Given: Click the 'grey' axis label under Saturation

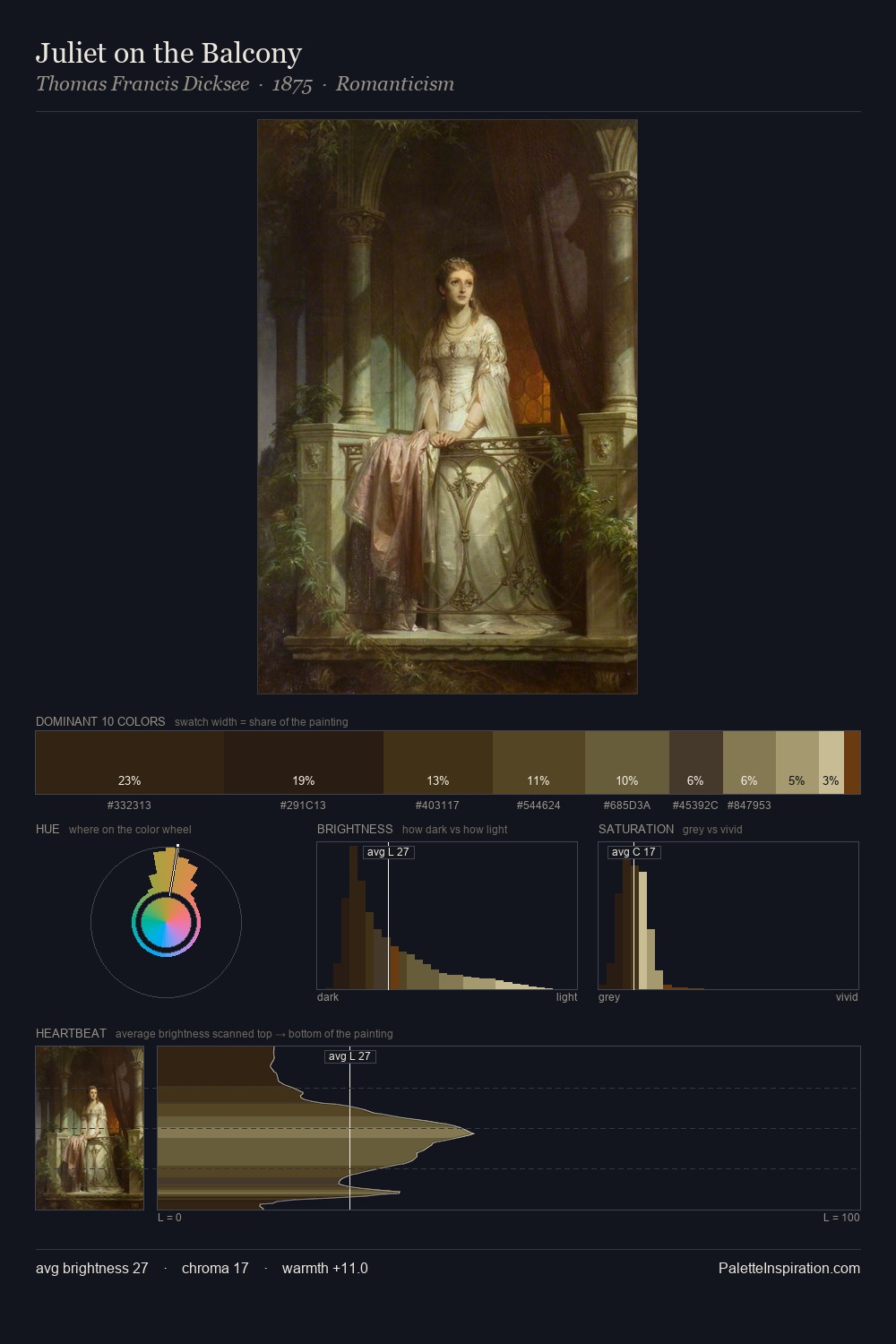Looking at the screenshot, I should pyautogui.click(x=609, y=996).
